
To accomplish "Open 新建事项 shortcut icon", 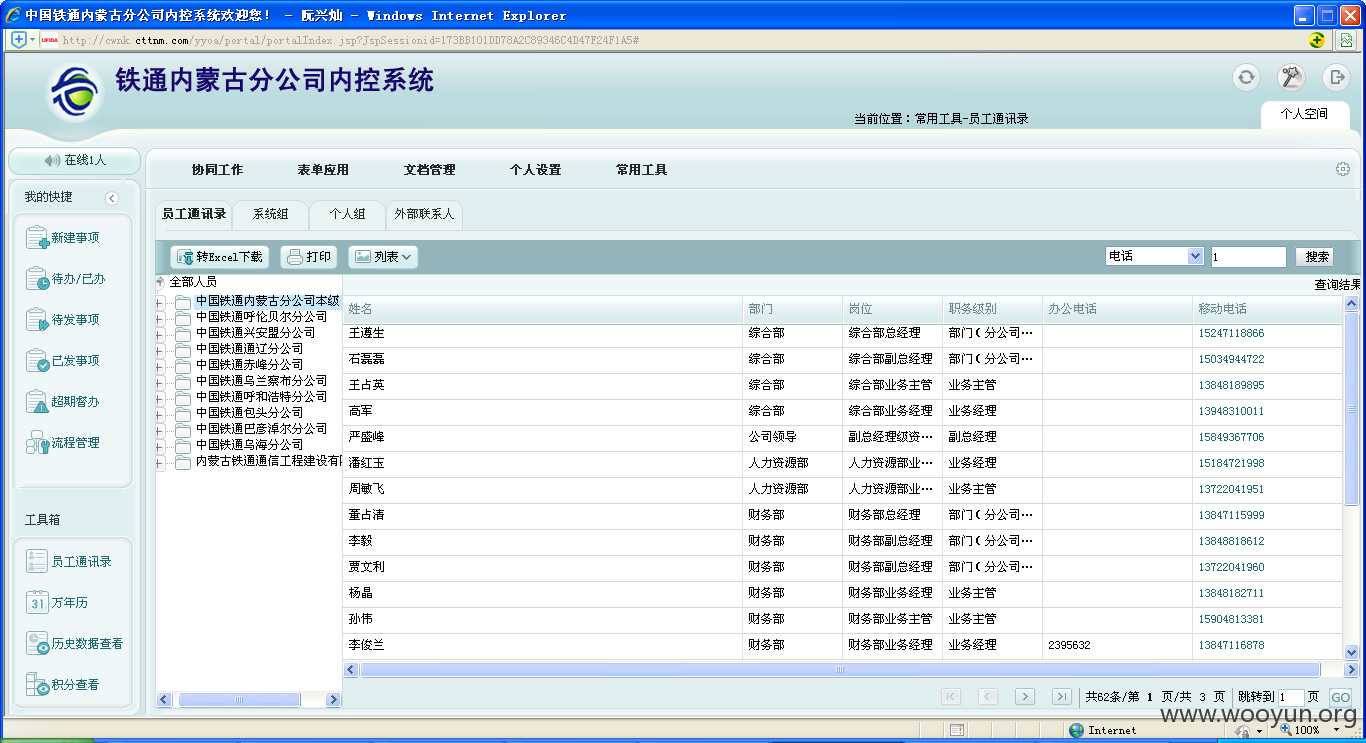I will tap(37, 238).
